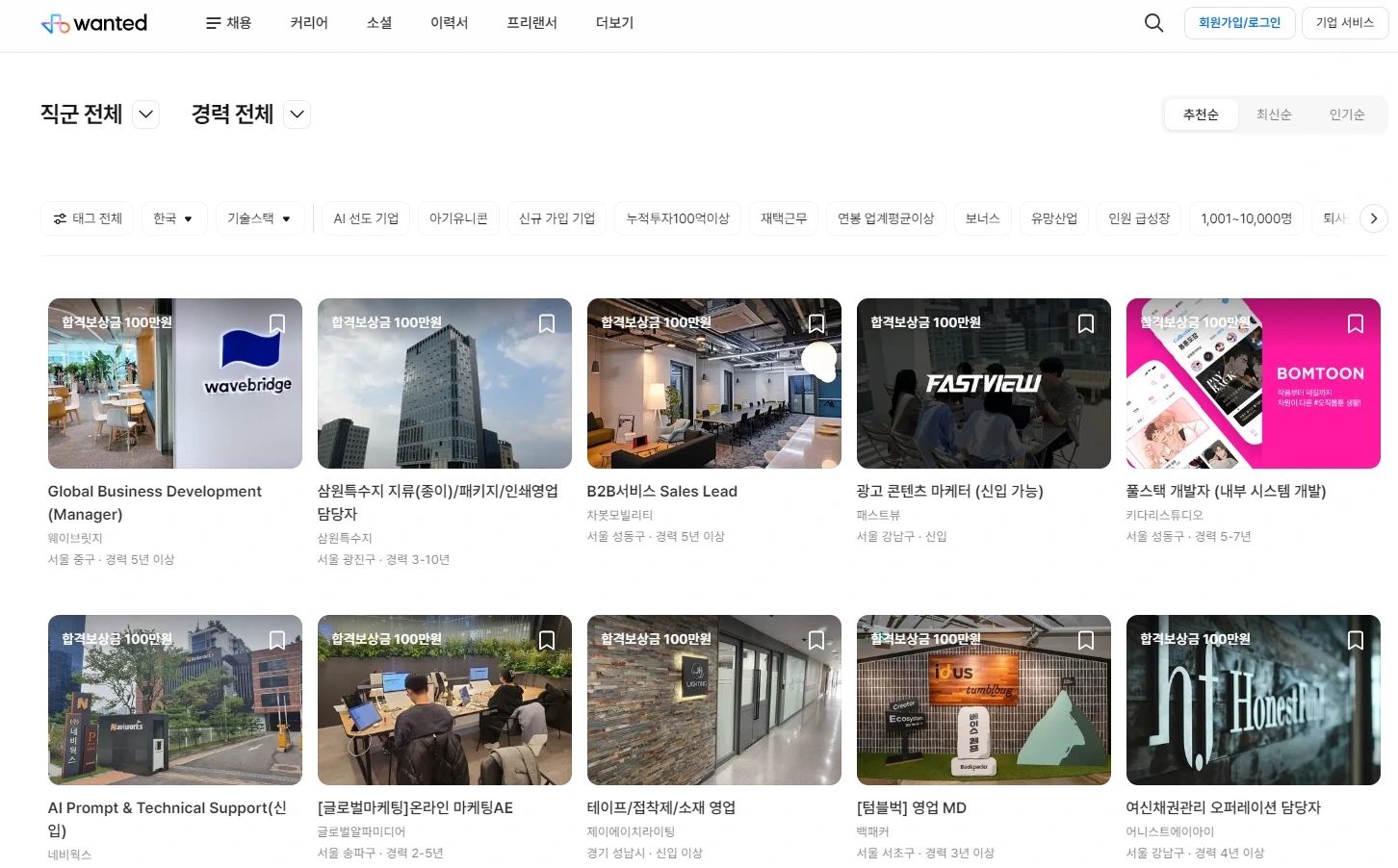The height and width of the screenshot is (868, 1398).
Task: Click company name 백패커
Action: click(x=873, y=831)
